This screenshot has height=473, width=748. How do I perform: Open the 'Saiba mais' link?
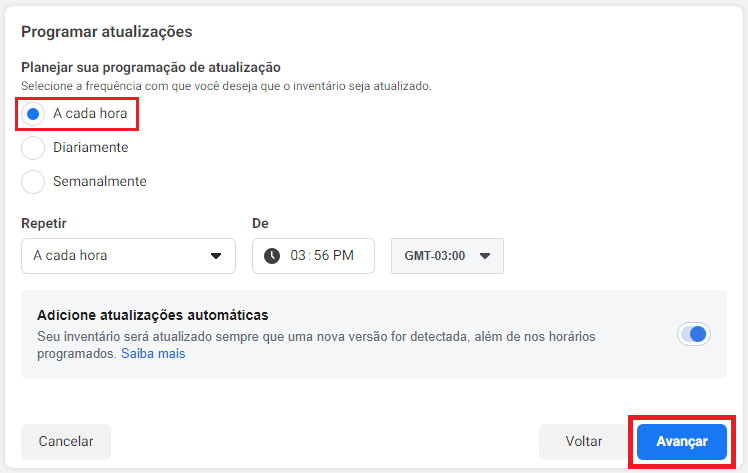153,354
